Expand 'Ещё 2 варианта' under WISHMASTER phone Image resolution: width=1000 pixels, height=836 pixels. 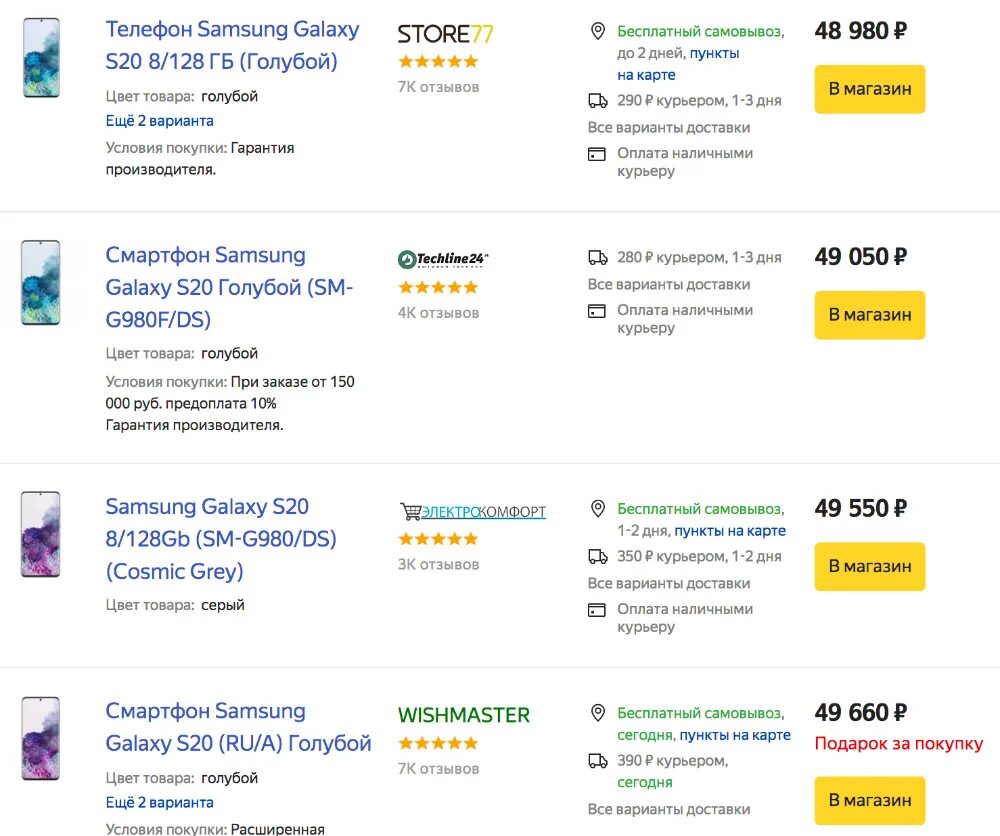tap(159, 802)
